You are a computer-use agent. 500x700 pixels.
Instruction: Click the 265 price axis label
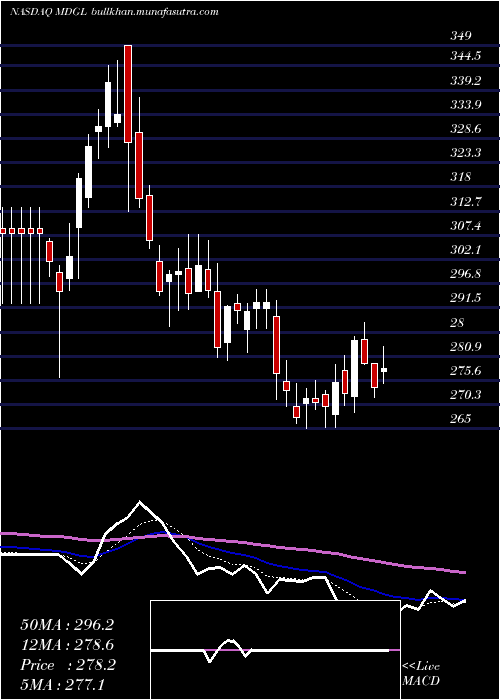(460, 419)
